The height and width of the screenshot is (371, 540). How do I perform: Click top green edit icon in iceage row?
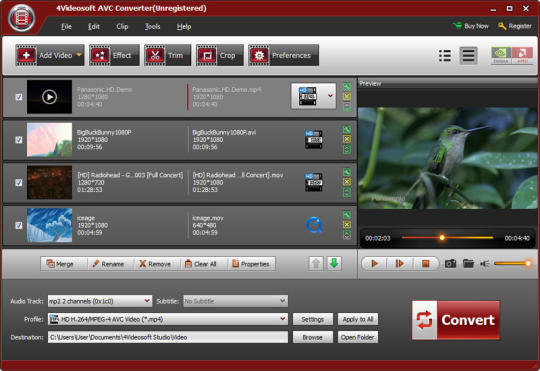pos(347,215)
